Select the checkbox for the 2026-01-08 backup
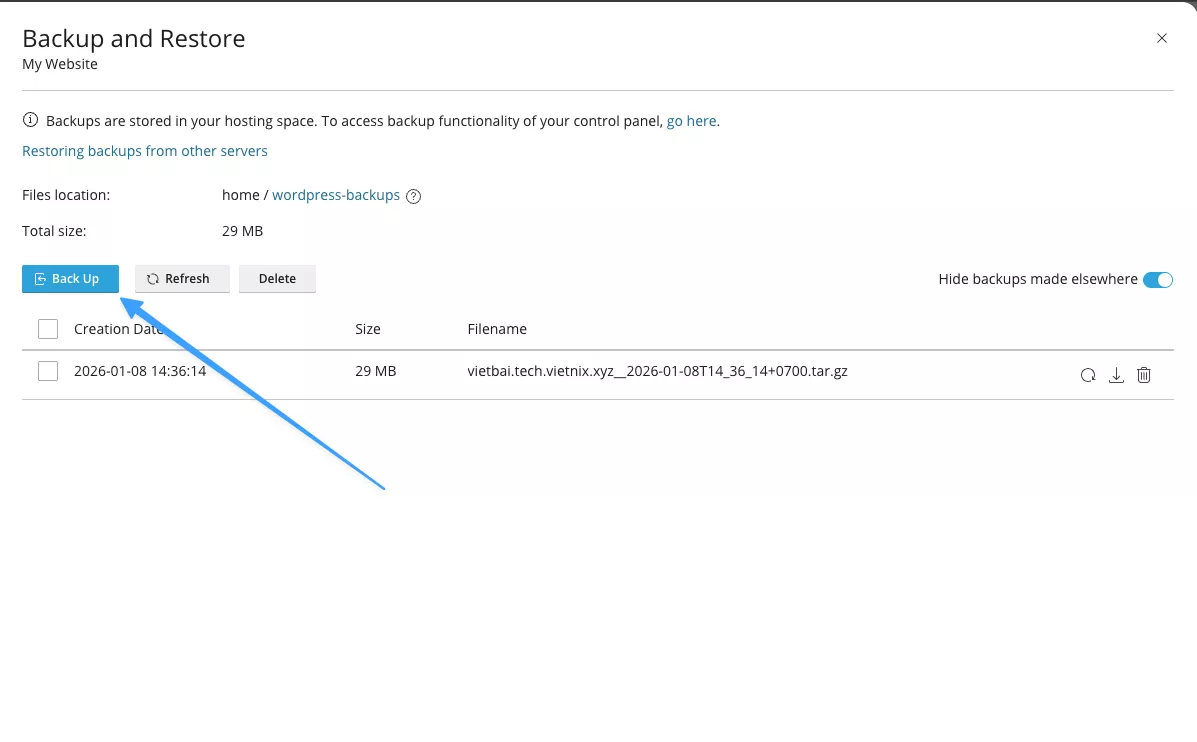The width and height of the screenshot is (1197, 742). coord(47,370)
